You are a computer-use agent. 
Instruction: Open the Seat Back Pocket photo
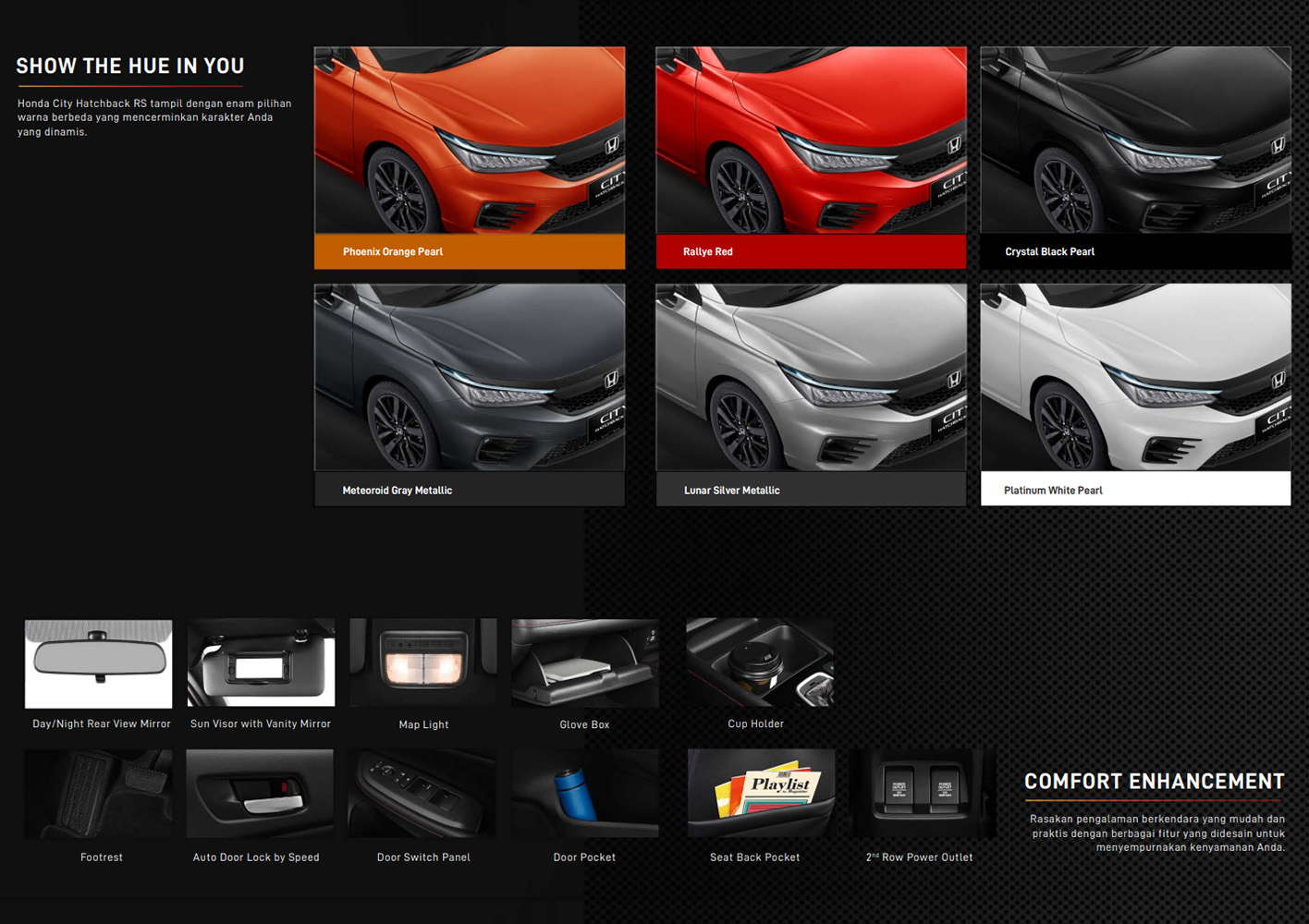(x=762, y=795)
